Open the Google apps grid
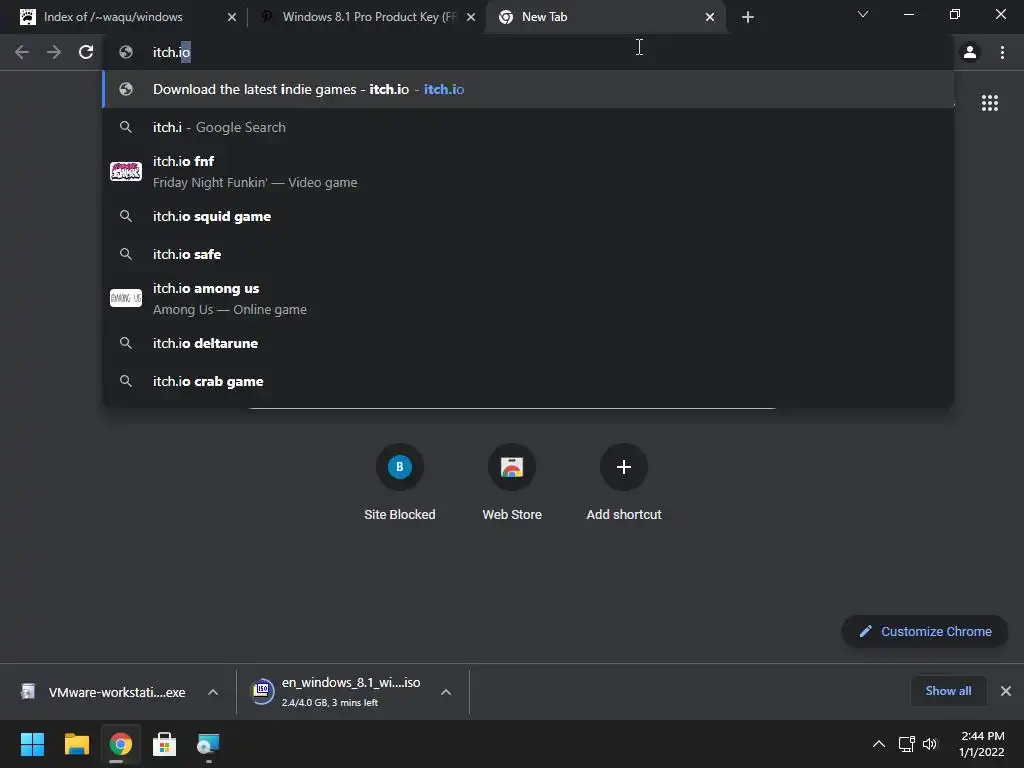The height and width of the screenshot is (768, 1024). tap(990, 103)
